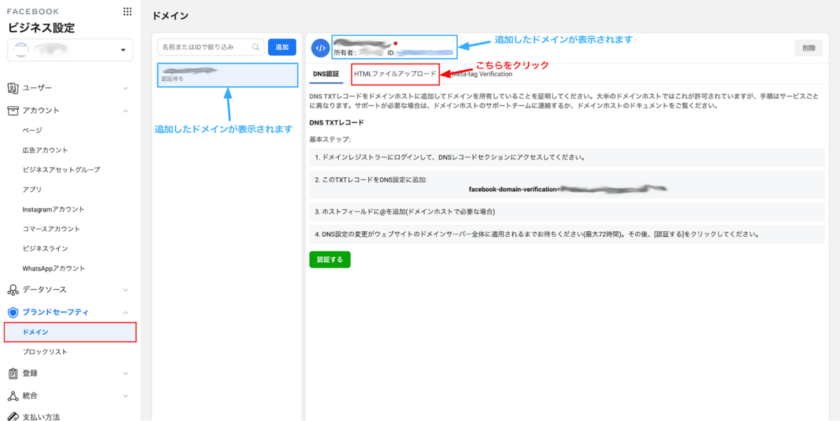Click the name or ID filter field
The height and width of the screenshot is (421, 840).
tap(211, 47)
